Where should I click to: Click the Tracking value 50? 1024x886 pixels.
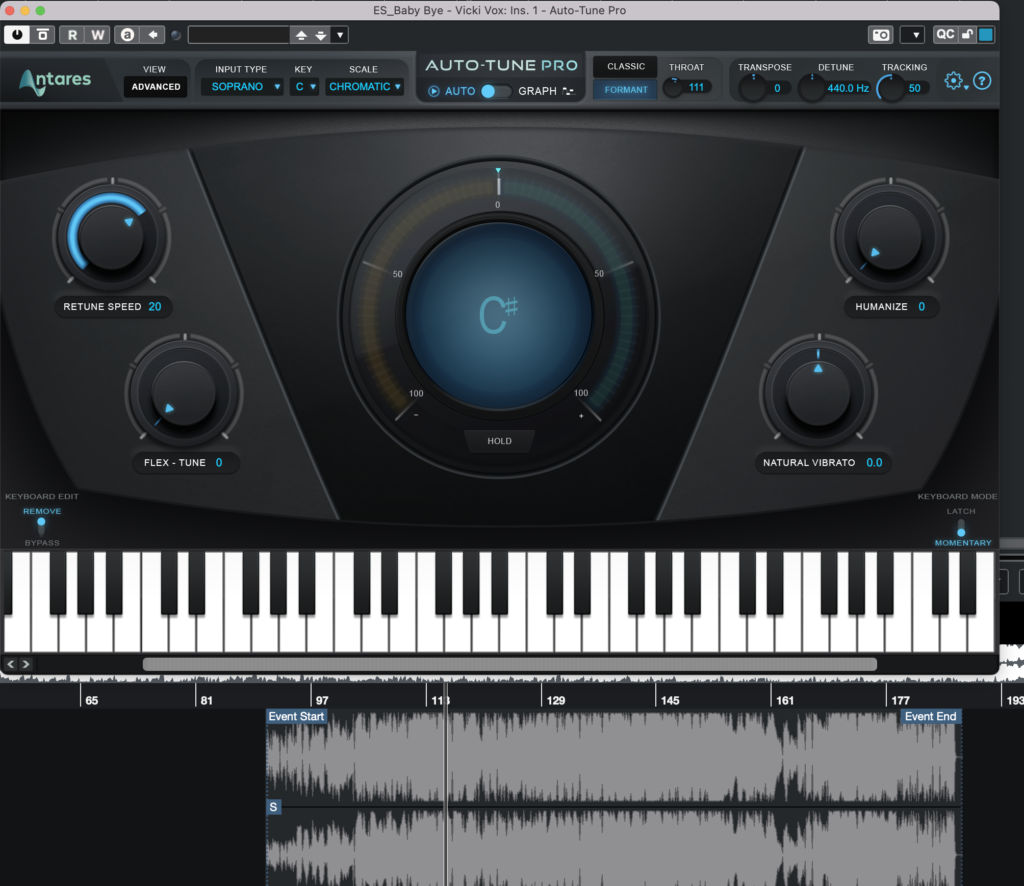click(914, 87)
